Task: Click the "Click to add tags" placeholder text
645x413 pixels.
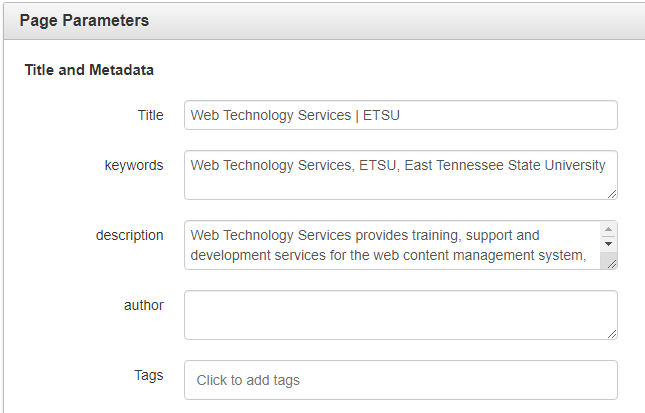Action: pyautogui.click(x=248, y=380)
